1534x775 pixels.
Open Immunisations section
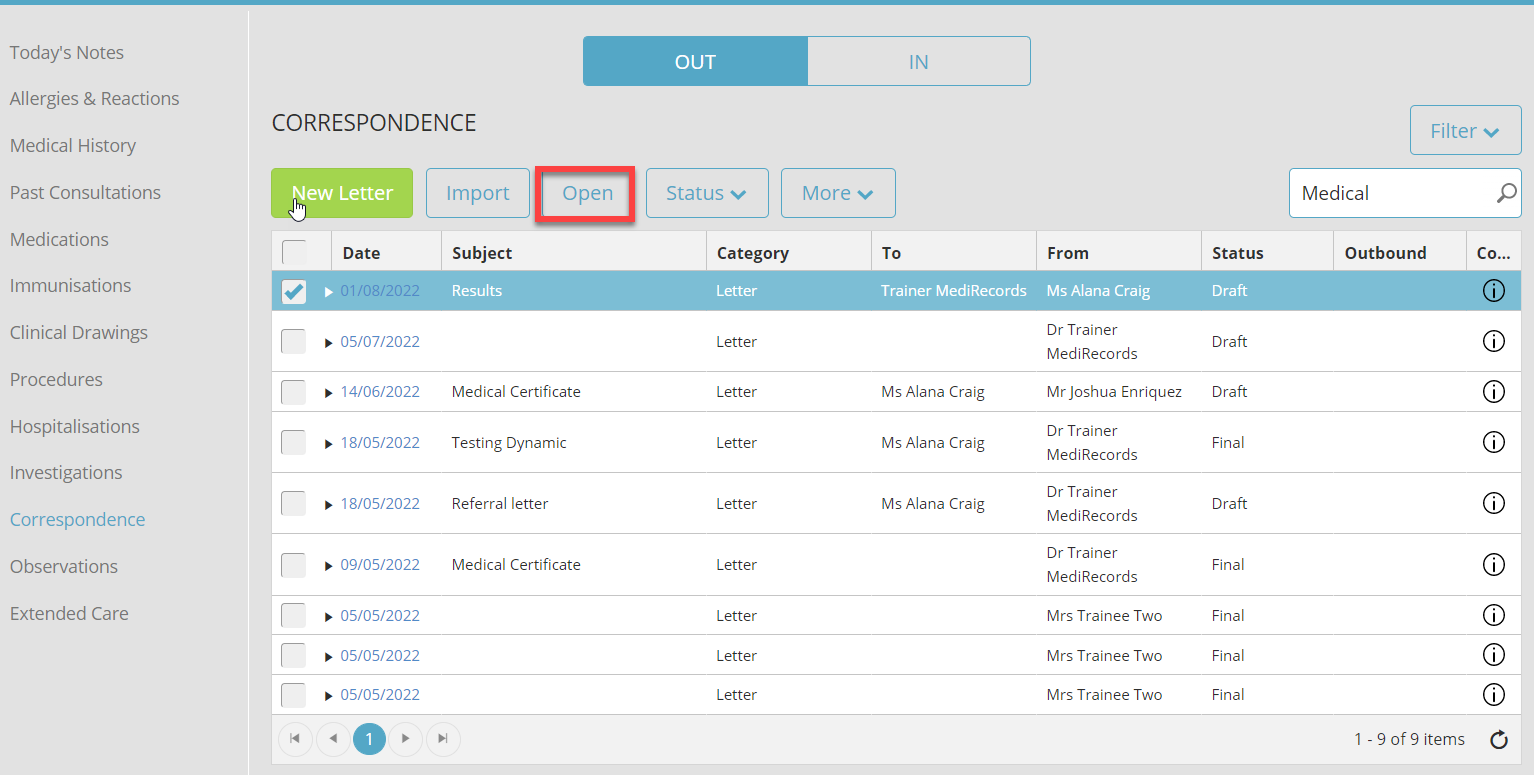click(x=70, y=285)
